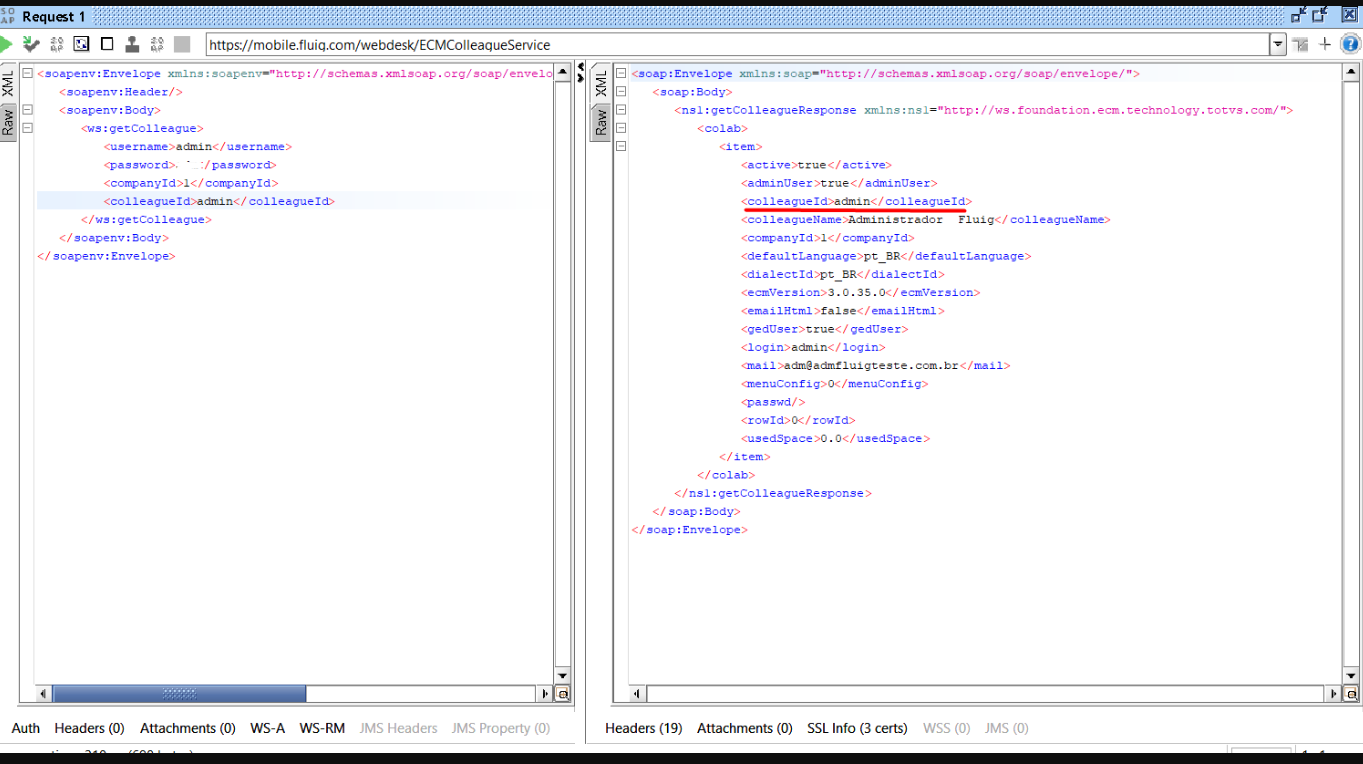Image resolution: width=1363 pixels, height=764 pixels.
Task: Open the endpoint URL dropdown arrow
Action: pyautogui.click(x=1277, y=44)
